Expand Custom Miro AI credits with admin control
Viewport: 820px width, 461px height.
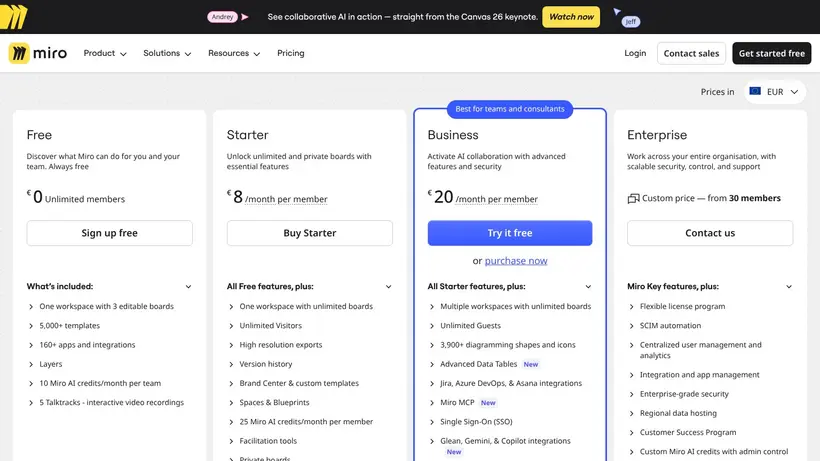tap(709, 452)
